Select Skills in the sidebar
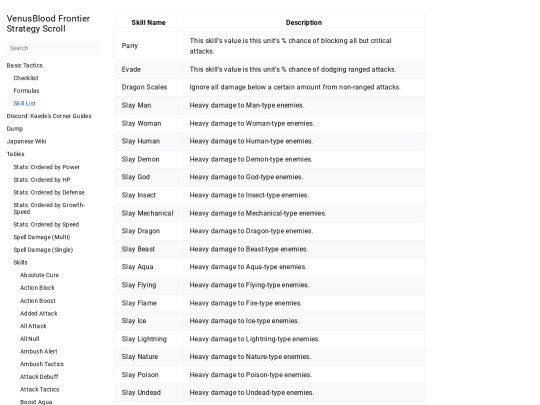 coord(20,262)
